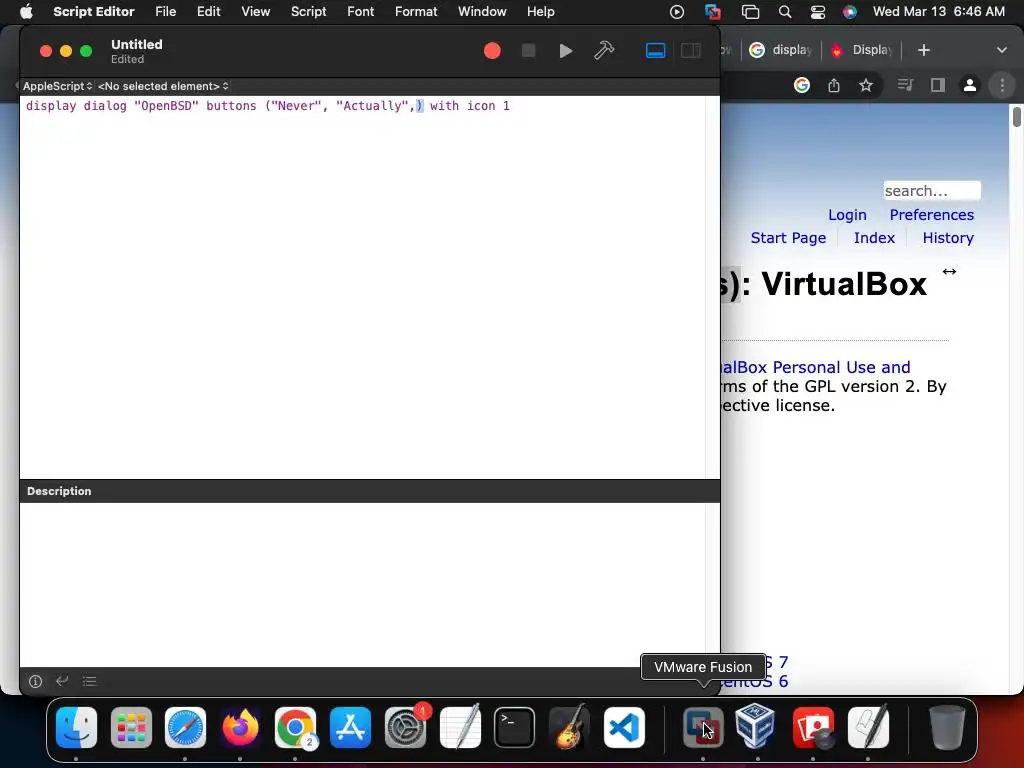Open the Window menu
The height and width of the screenshot is (768, 1024).
(482, 12)
